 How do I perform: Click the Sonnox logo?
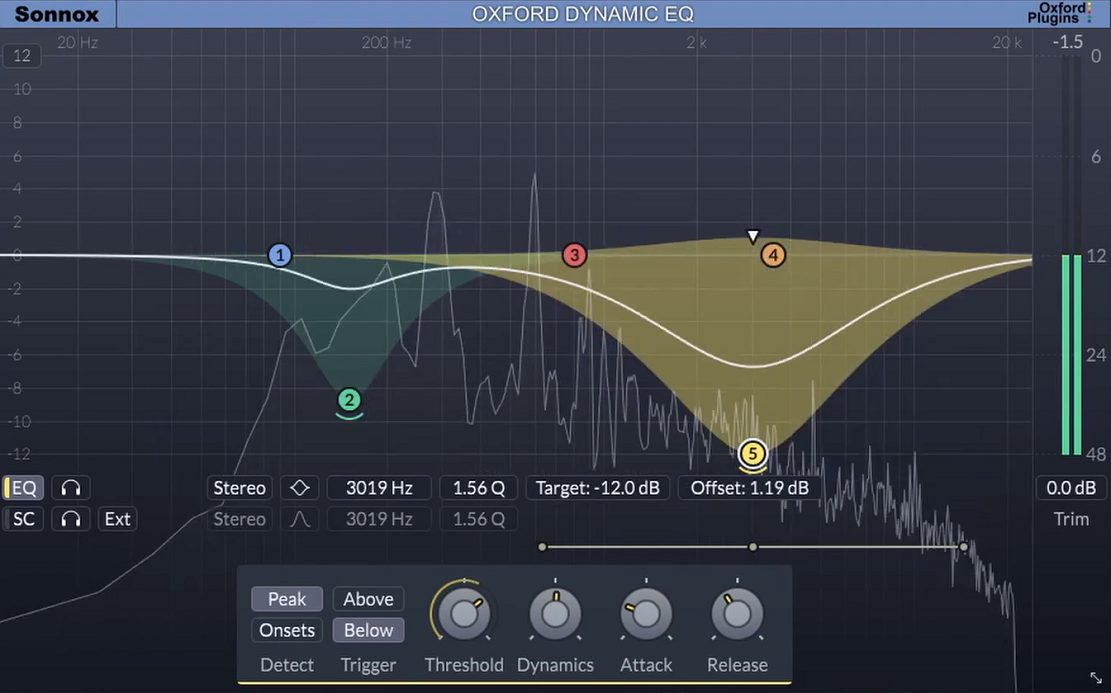point(57,13)
